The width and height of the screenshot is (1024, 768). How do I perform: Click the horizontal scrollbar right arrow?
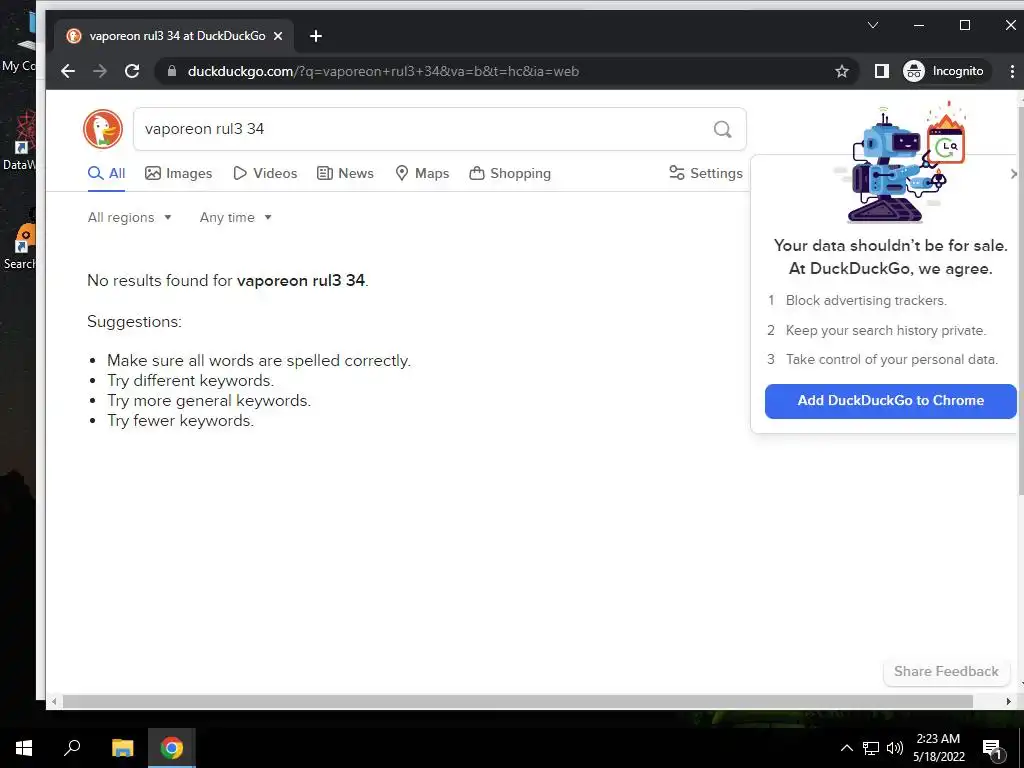tap(1008, 701)
